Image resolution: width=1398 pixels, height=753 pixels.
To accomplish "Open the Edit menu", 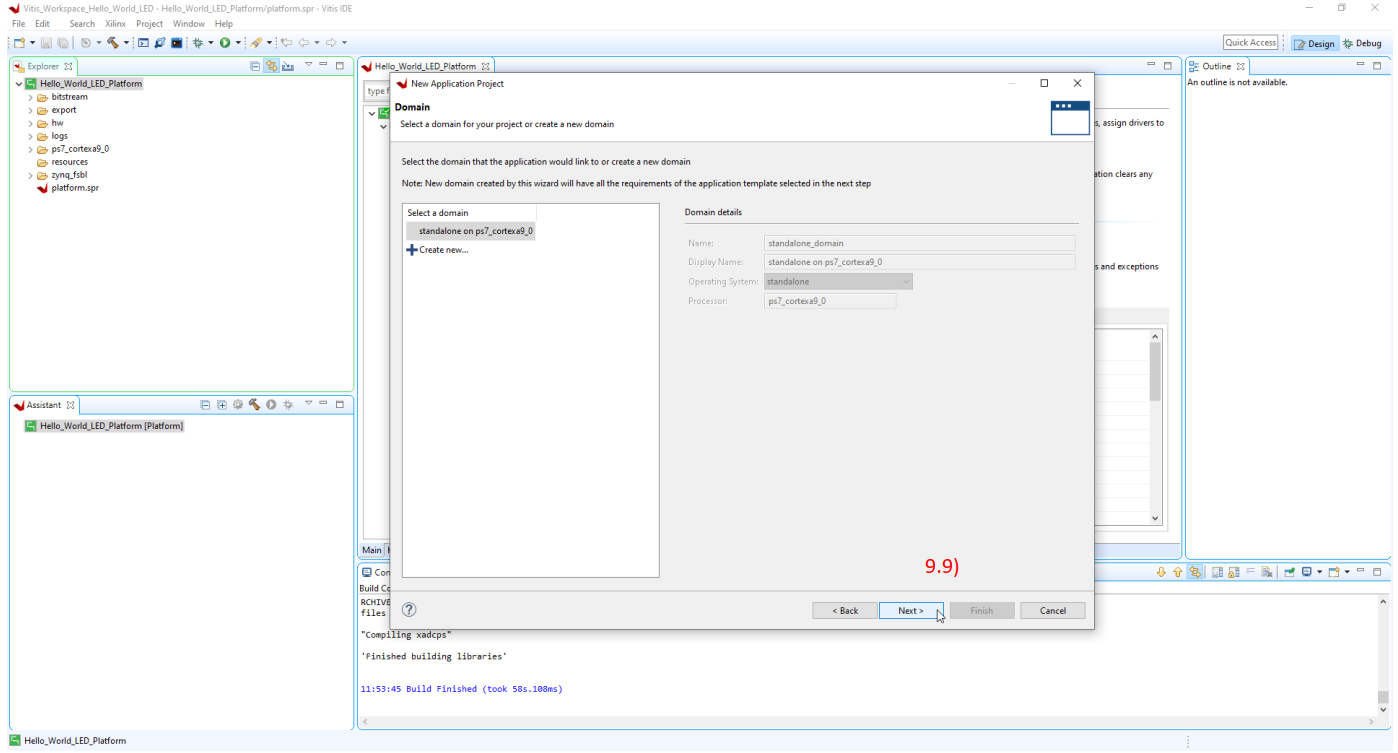I will (42, 24).
